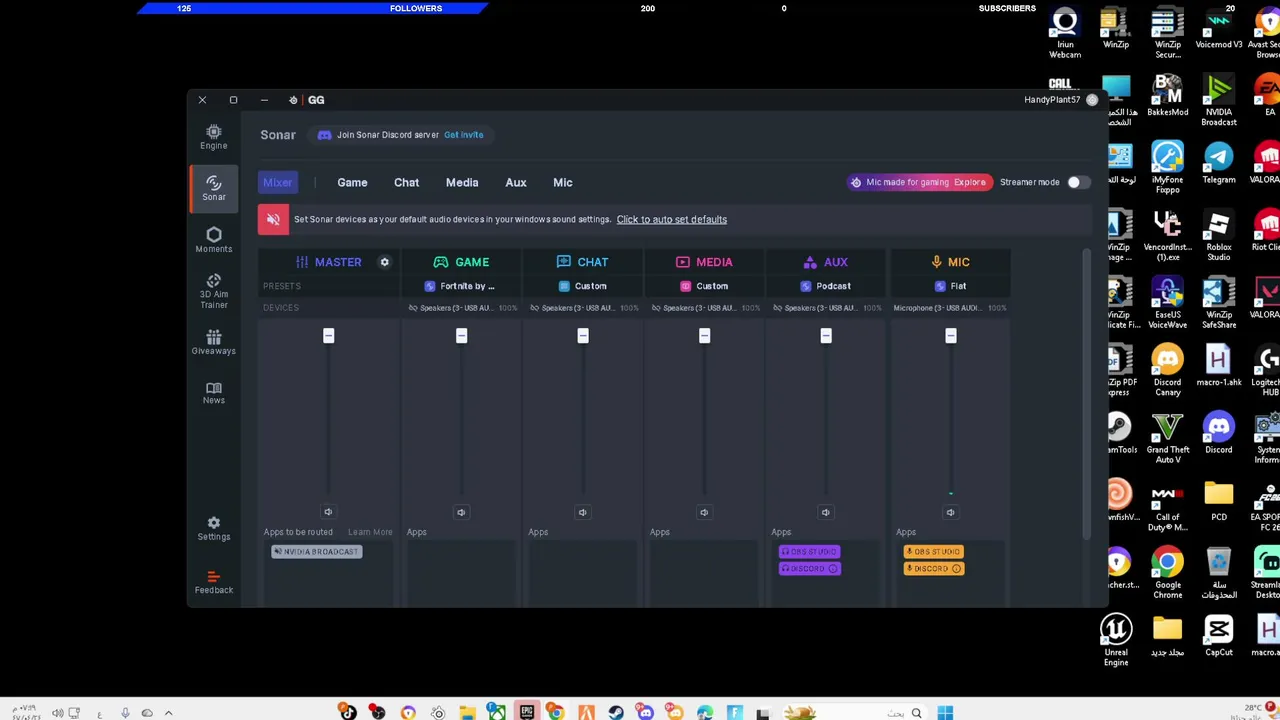Image resolution: width=1280 pixels, height=720 pixels.
Task: Open Telegram desktop shortcut
Action: pos(1218,164)
